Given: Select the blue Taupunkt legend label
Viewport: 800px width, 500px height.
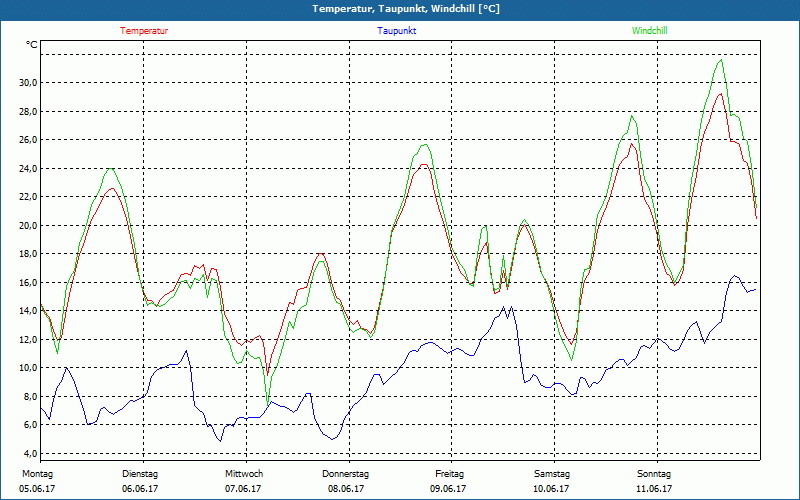Looking at the screenshot, I should tap(397, 31).
